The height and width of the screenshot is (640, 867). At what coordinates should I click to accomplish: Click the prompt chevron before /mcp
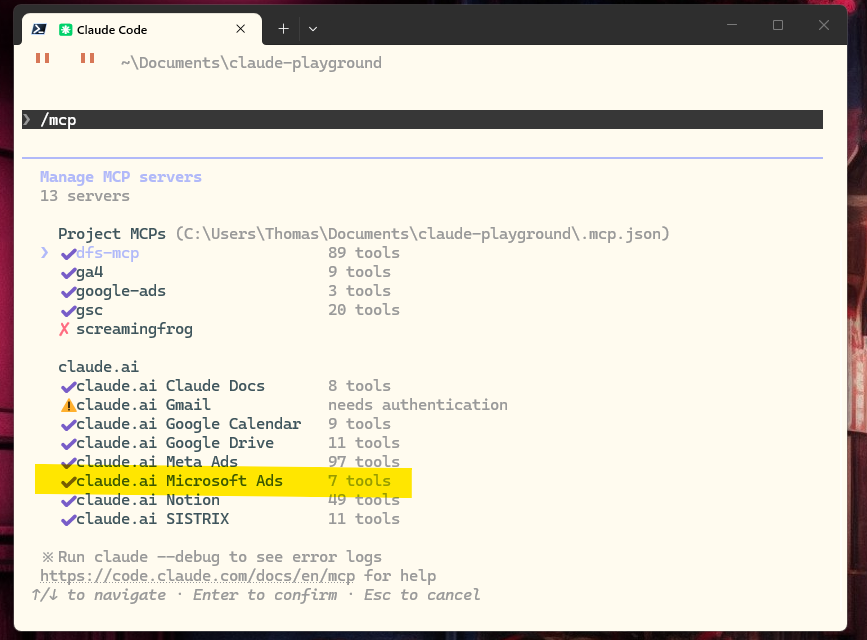27,119
